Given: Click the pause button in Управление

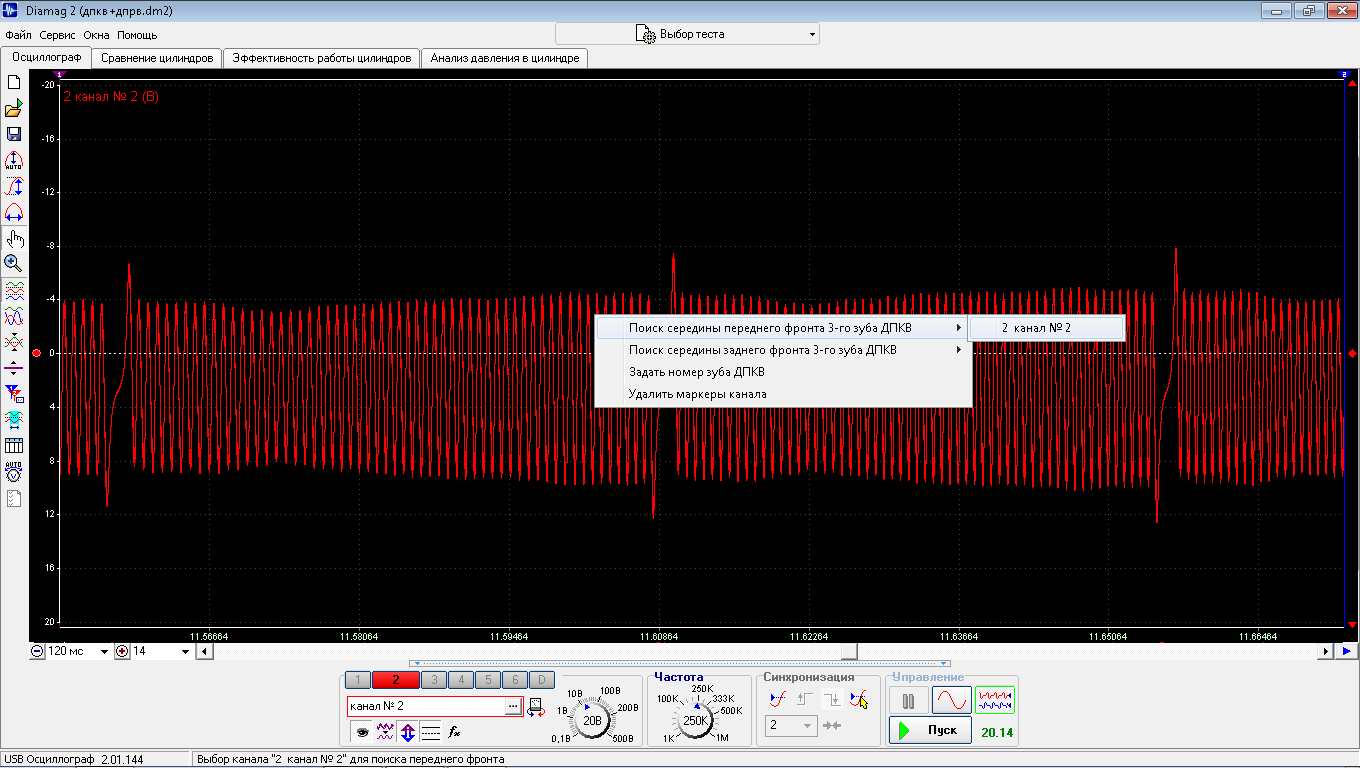Looking at the screenshot, I should point(908,701).
